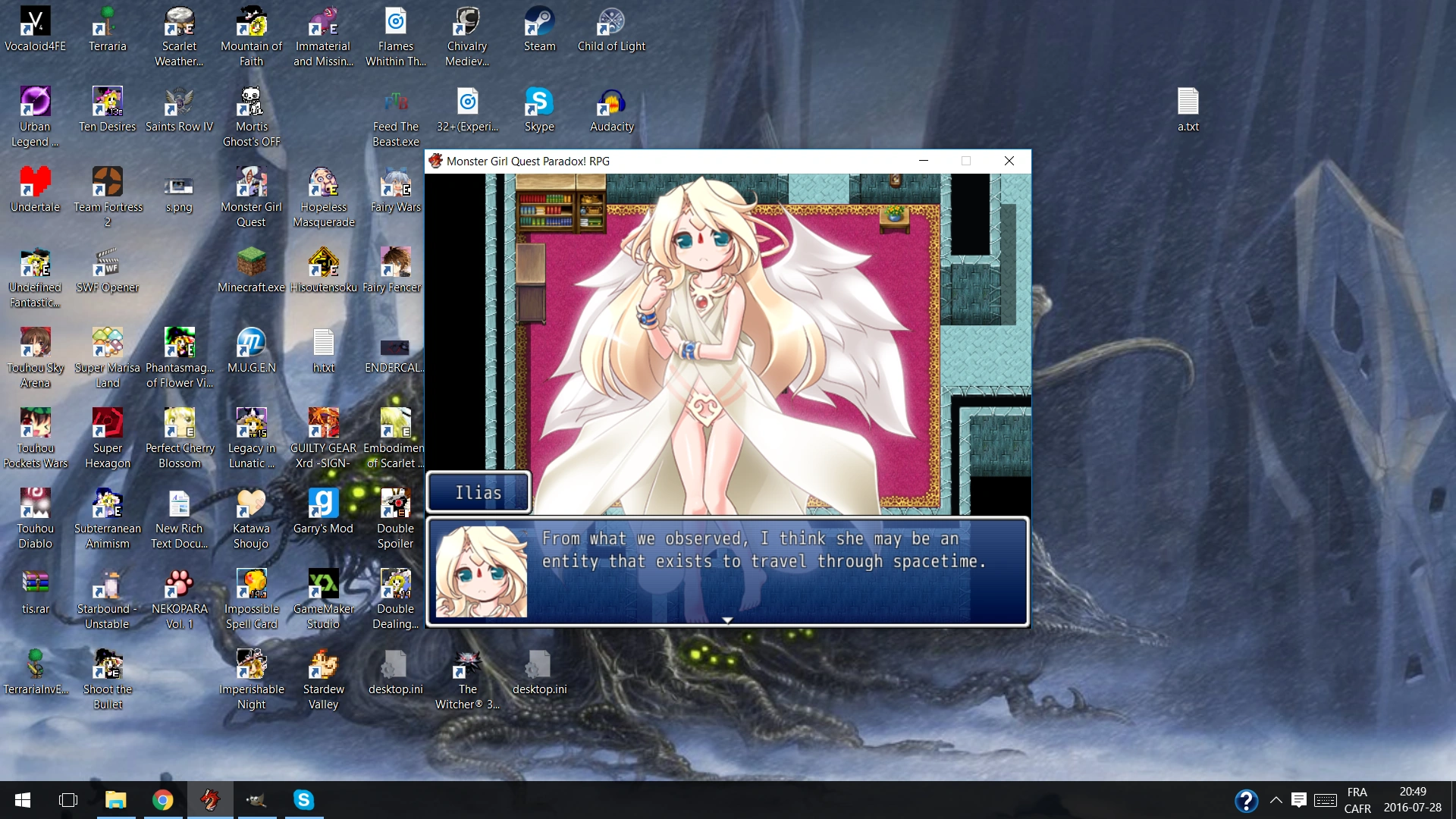Open the Windows Start menu
1456x819 pixels.
tap(23, 800)
